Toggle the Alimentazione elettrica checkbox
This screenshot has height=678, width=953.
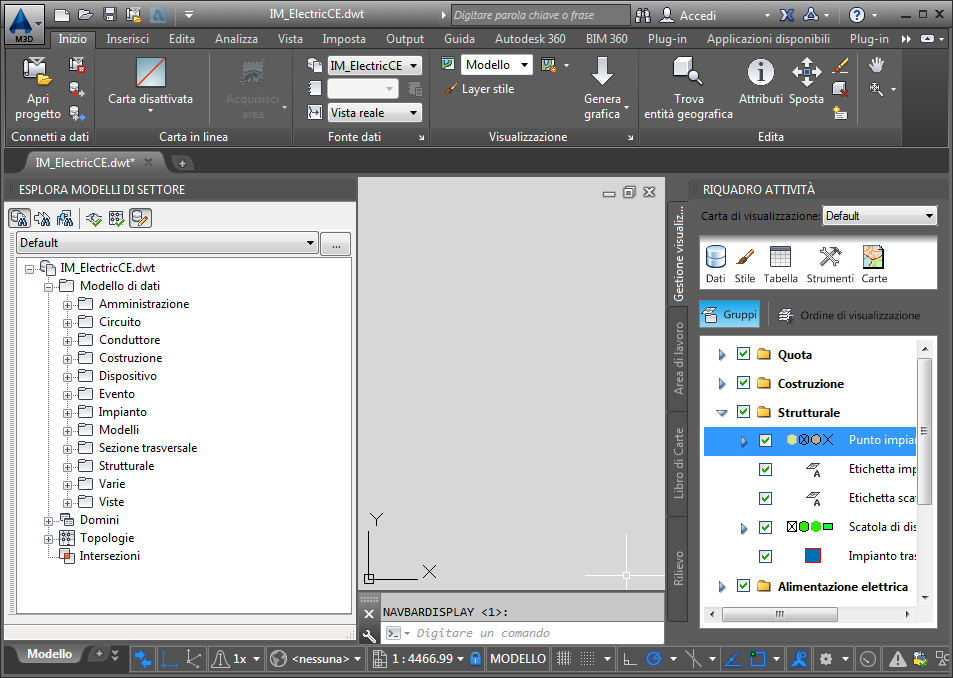pos(743,586)
